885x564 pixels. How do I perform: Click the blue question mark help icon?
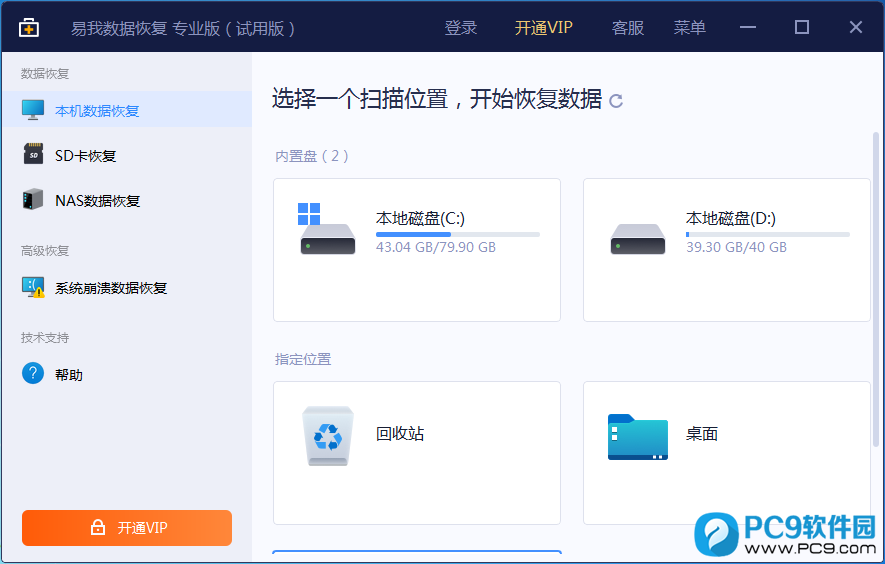(x=33, y=373)
